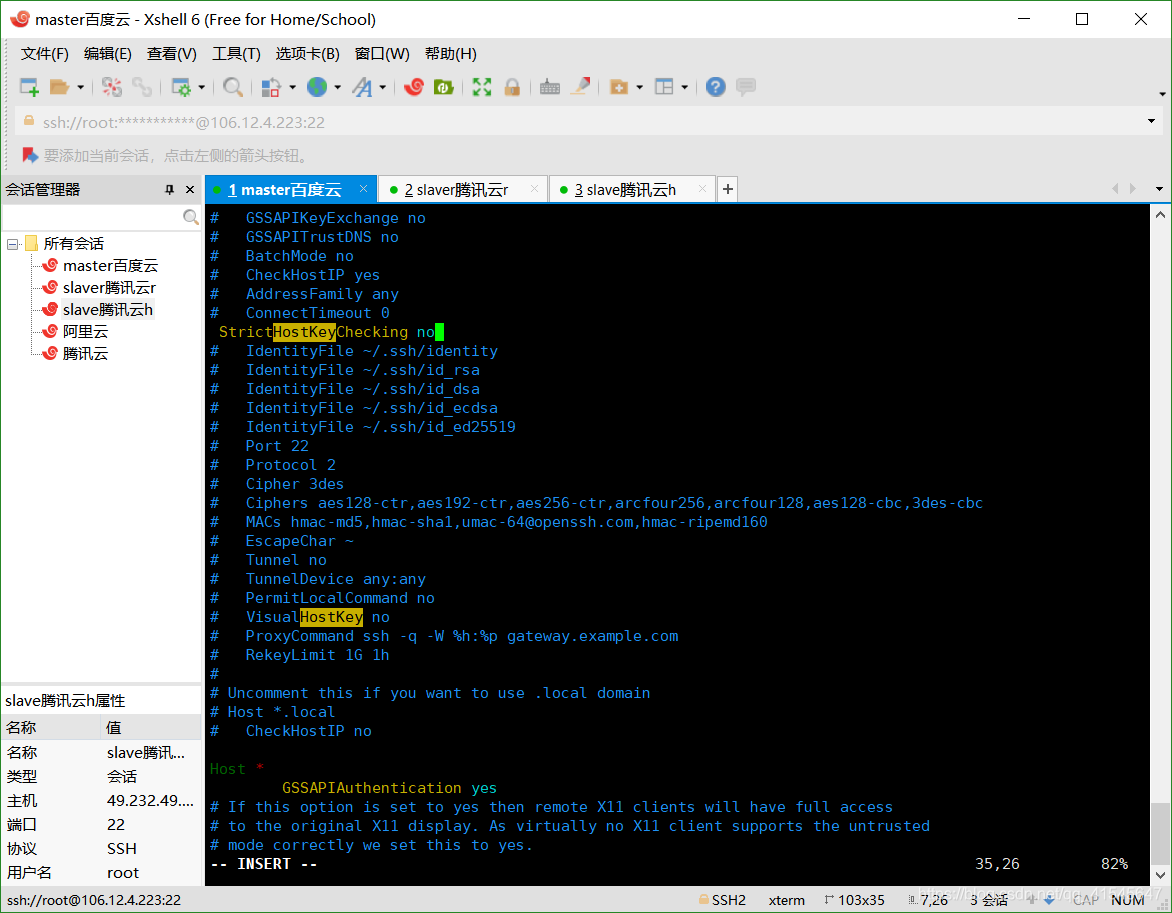Viewport: 1172px width, 913px height.
Task: Open the 查看(V) menu
Action: click(171, 54)
